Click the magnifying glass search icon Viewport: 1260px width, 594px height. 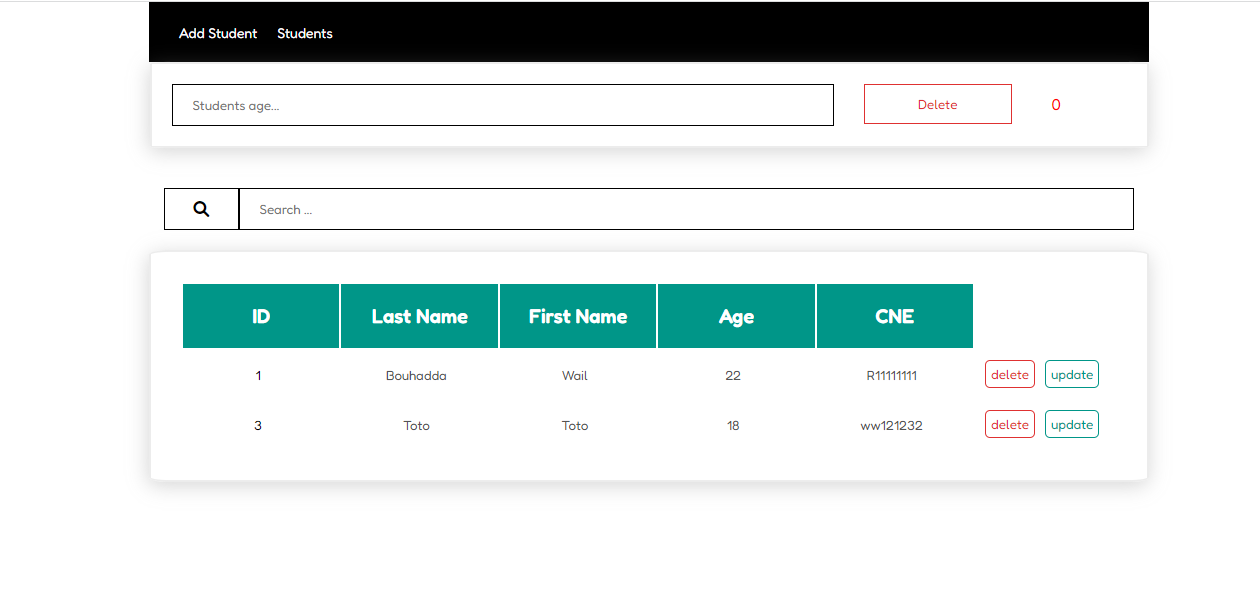pyautogui.click(x=201, y=209)
